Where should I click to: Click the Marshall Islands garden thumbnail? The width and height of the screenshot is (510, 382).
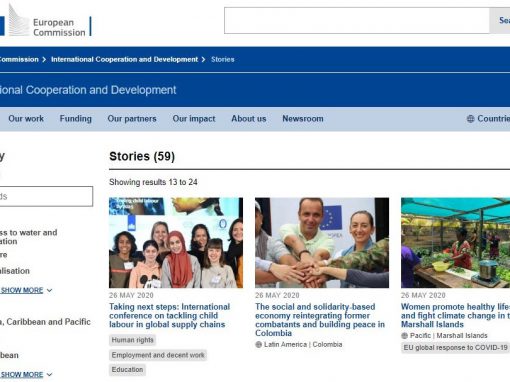[x=455, y=243]
